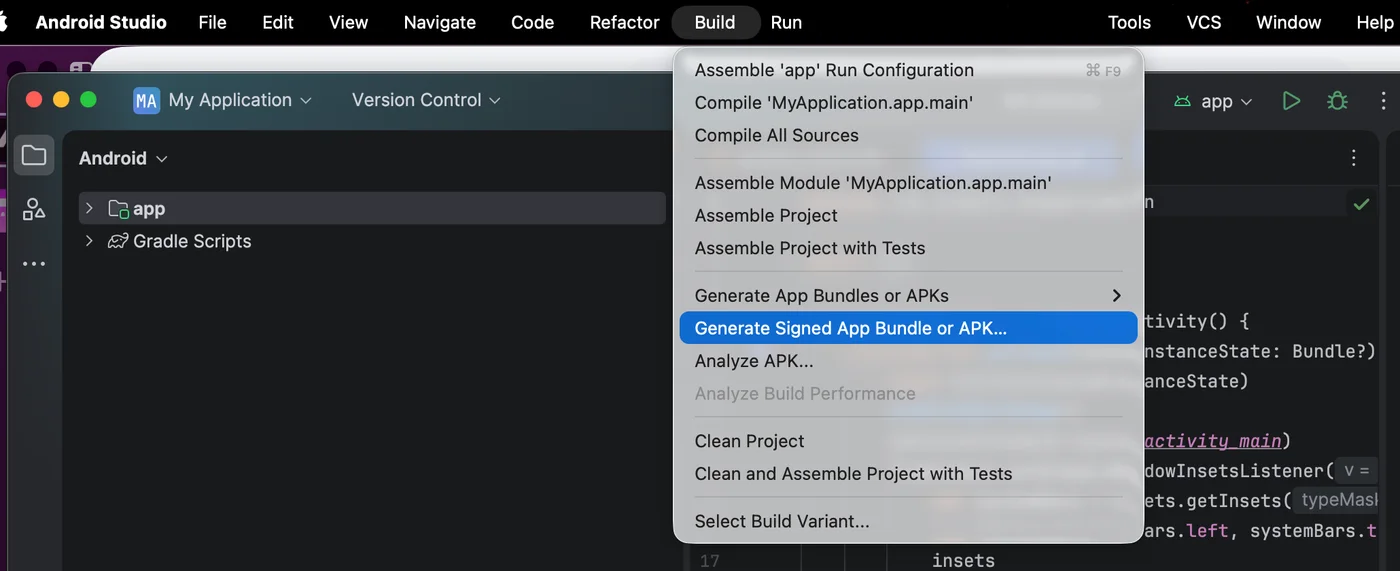Image resolution: width=1400 pixels, height=571 pixels.
Task: Open the Project folder tool window icon
Action: [x=34, y=155]
